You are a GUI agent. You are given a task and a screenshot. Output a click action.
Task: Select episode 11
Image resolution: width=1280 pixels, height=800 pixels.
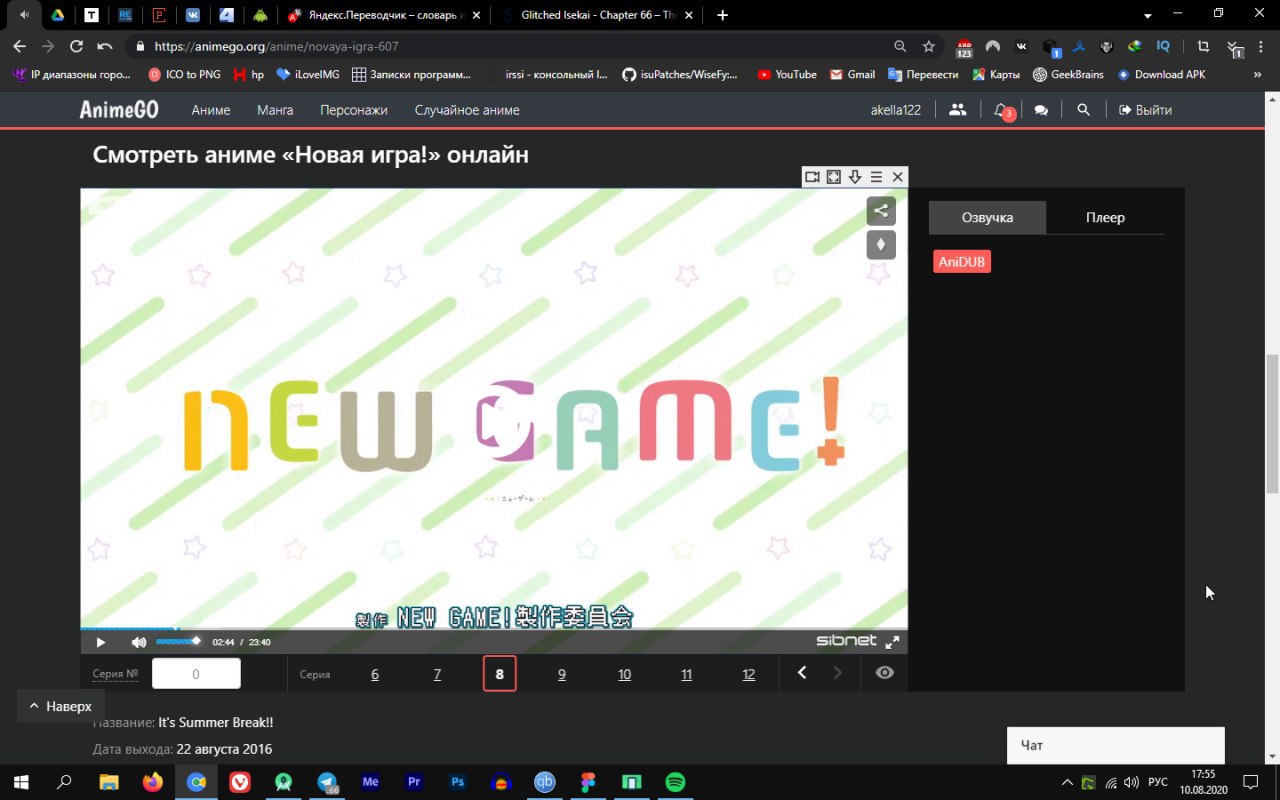coord(686,674)
